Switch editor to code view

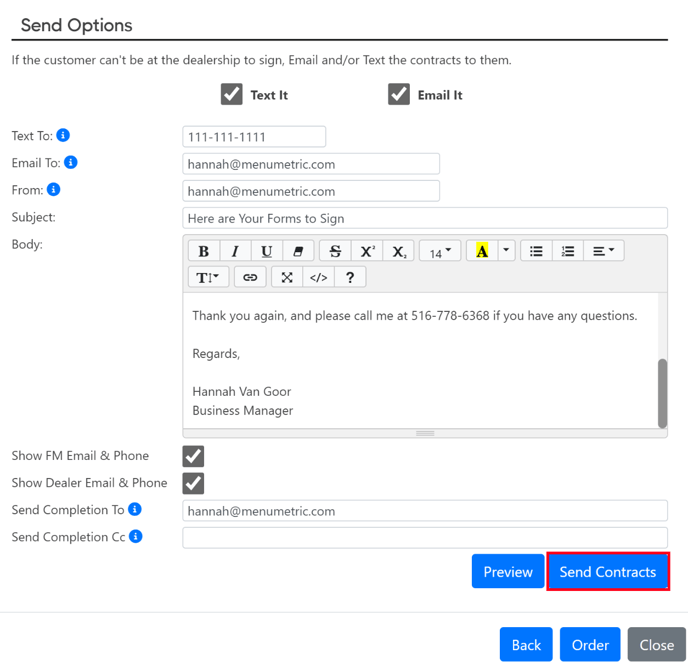click(319, 277)
